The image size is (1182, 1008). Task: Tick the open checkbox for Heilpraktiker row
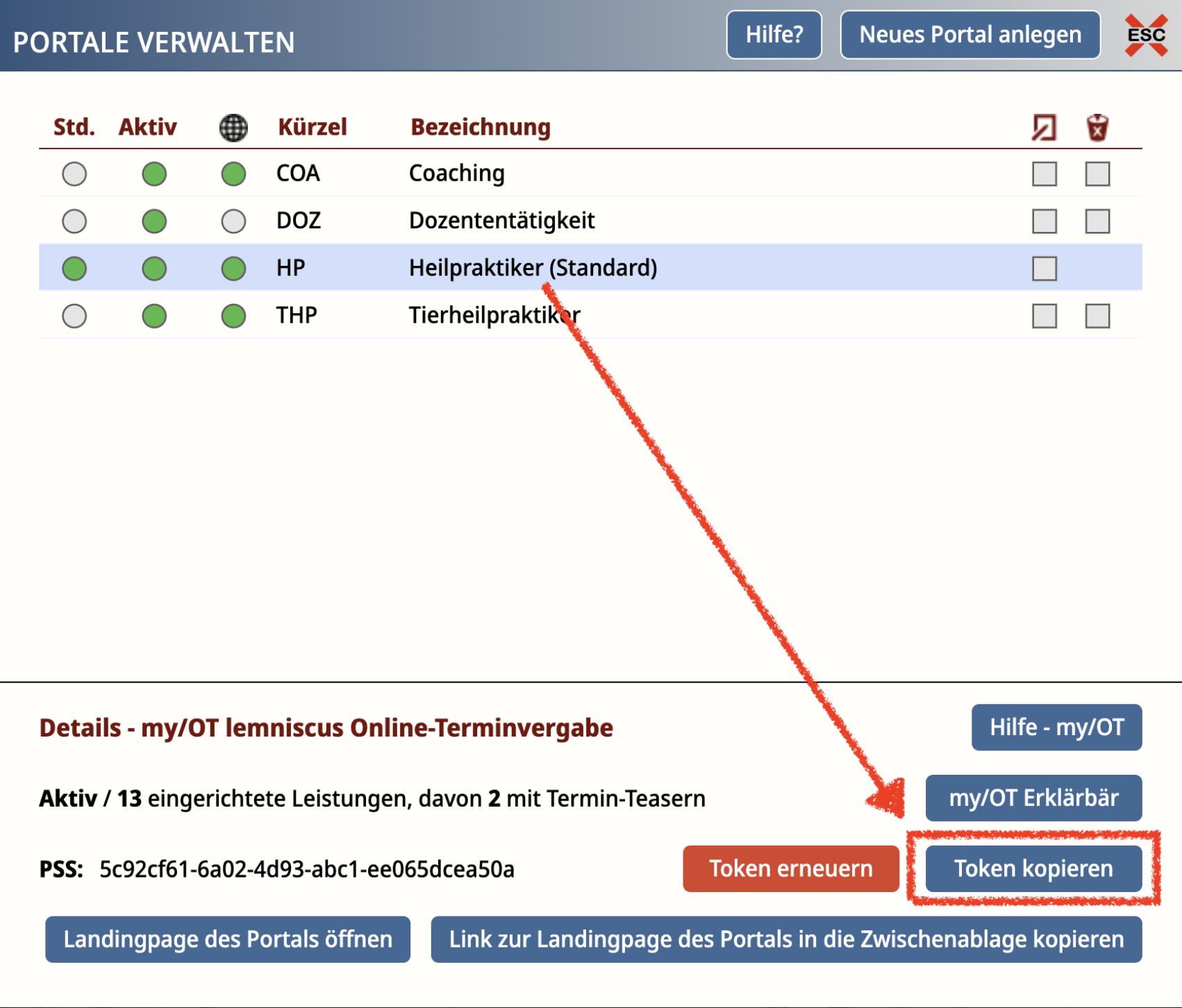pyautogui.click(x=1044, y=269)
